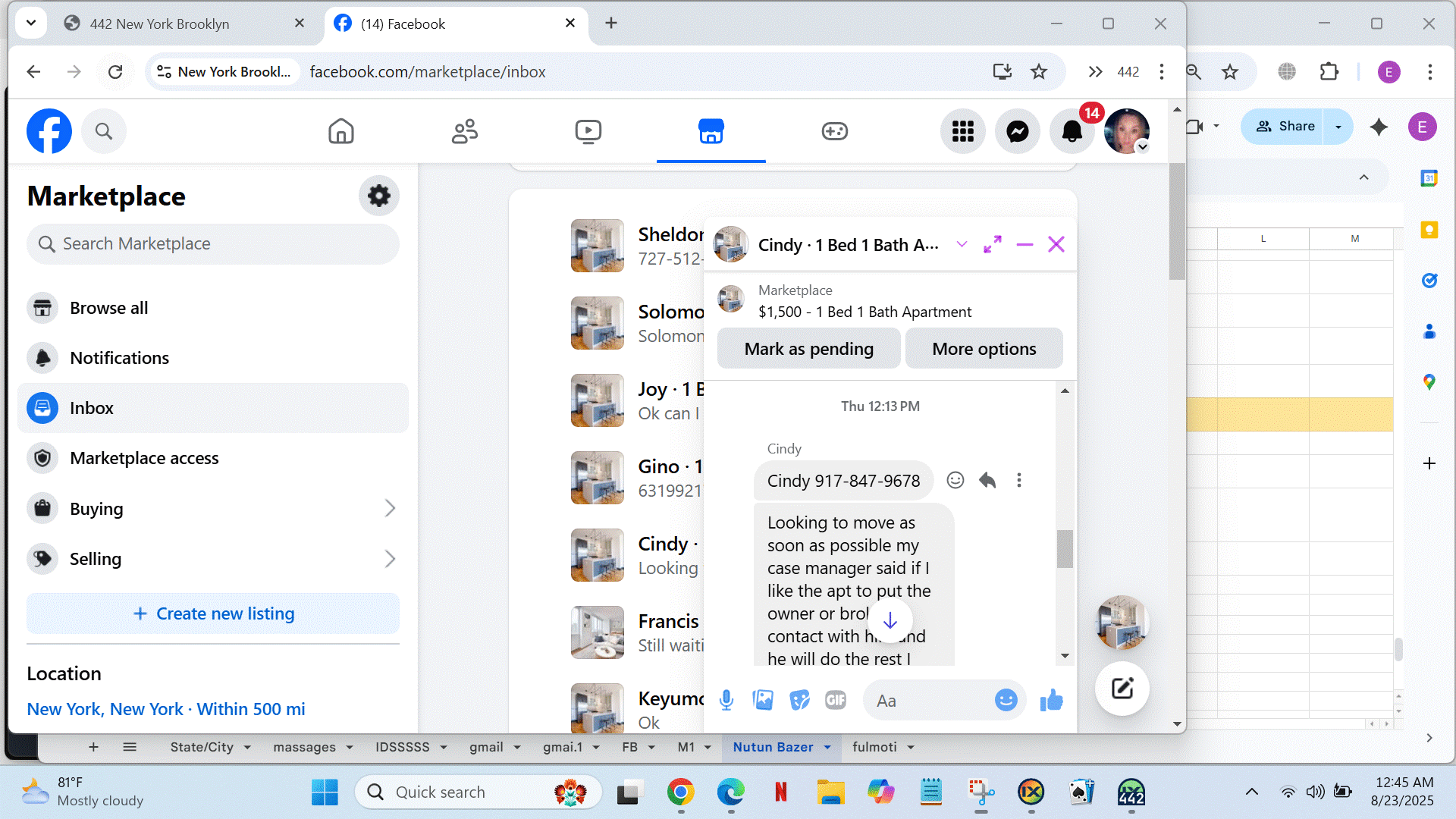Switch to the 442 New York Brooklyn tab
The width and height of the screenshot is (1456, 819).
coord(159,24)
